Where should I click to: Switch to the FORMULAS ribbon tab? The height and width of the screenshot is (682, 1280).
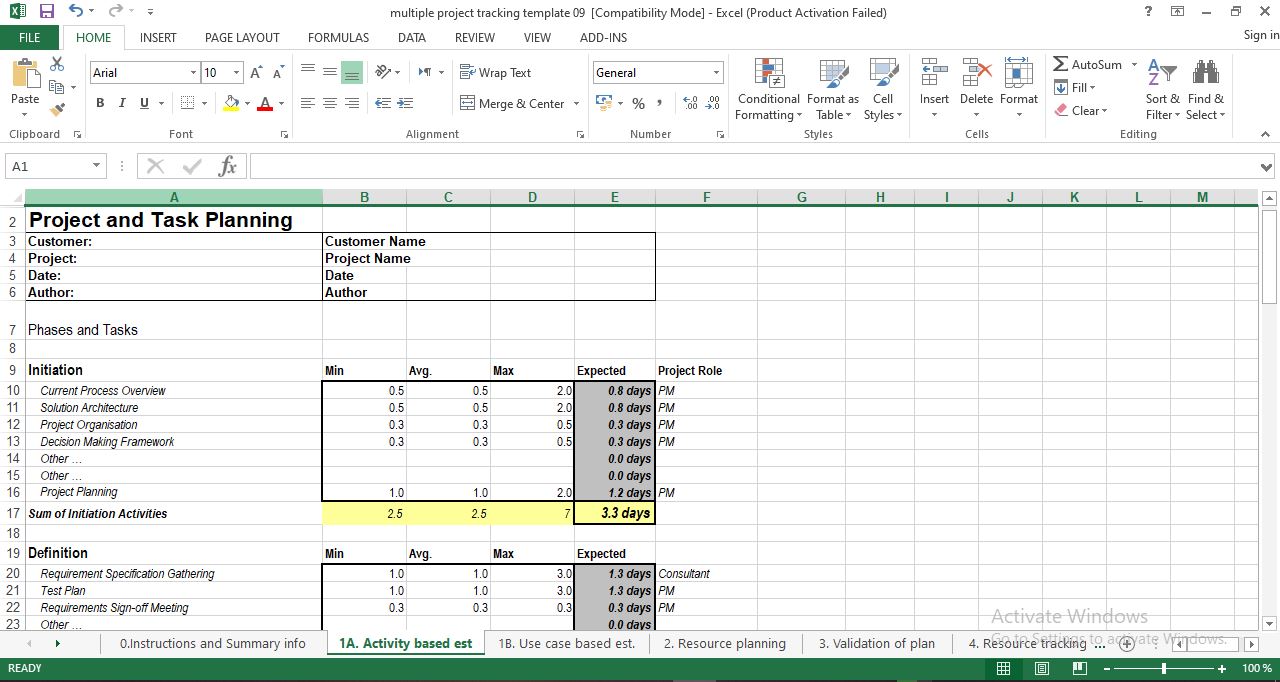(338, 37)
